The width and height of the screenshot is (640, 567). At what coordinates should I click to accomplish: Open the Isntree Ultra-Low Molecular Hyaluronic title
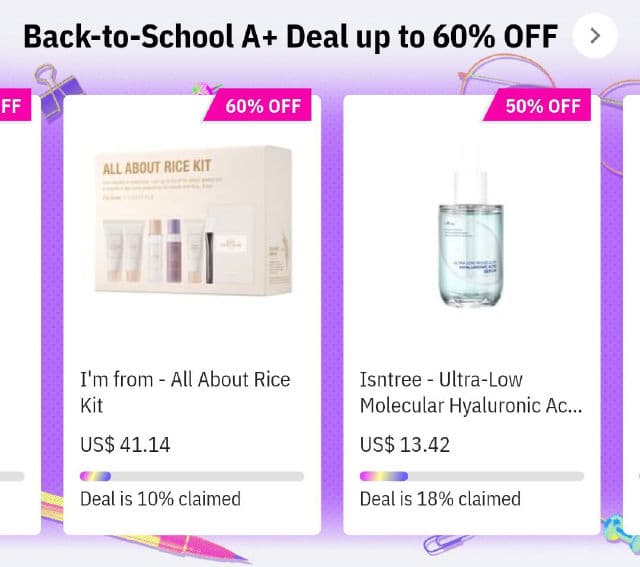point(470,392)
